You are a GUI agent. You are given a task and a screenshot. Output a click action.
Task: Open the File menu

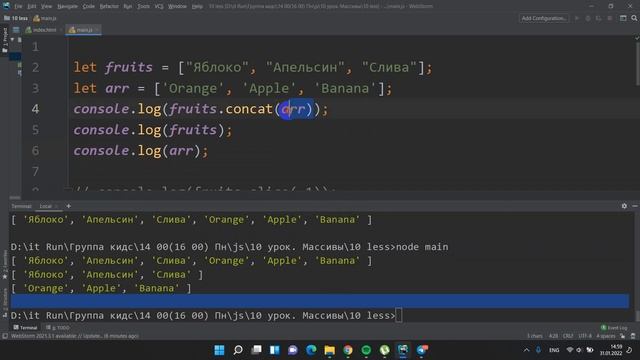(x=18, y=6)
